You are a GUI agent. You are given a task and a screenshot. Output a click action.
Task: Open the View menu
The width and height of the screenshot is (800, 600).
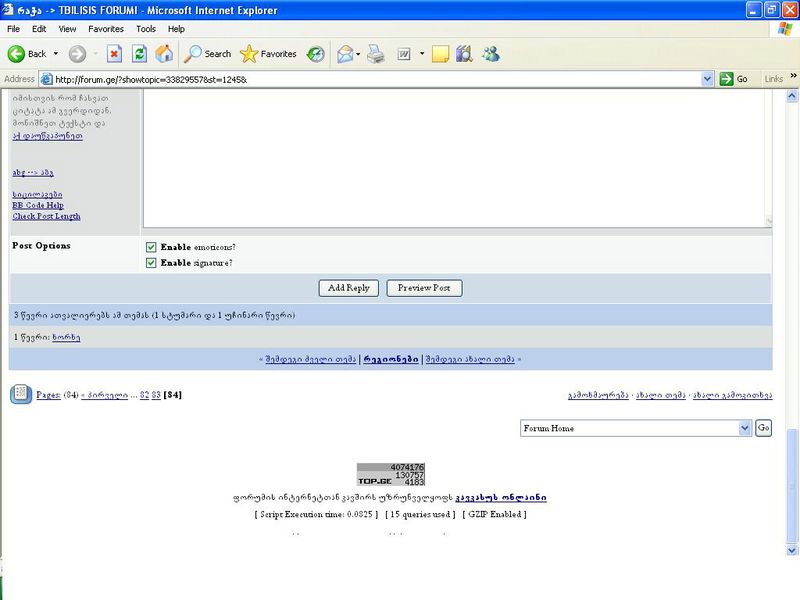click(x=67, y=29)
